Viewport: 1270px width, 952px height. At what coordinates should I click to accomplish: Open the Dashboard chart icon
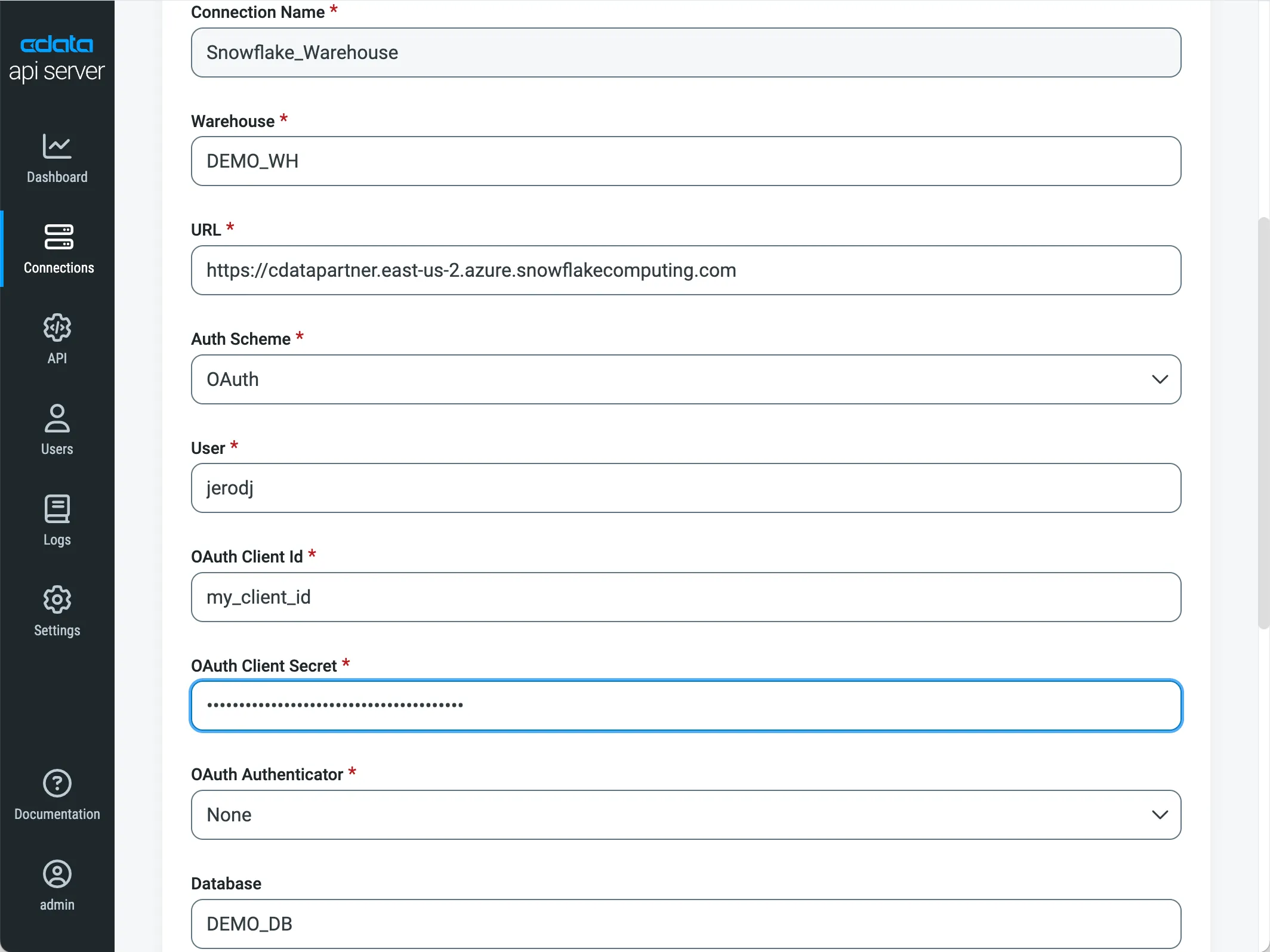pyautogui.click(x=57, y=146)
